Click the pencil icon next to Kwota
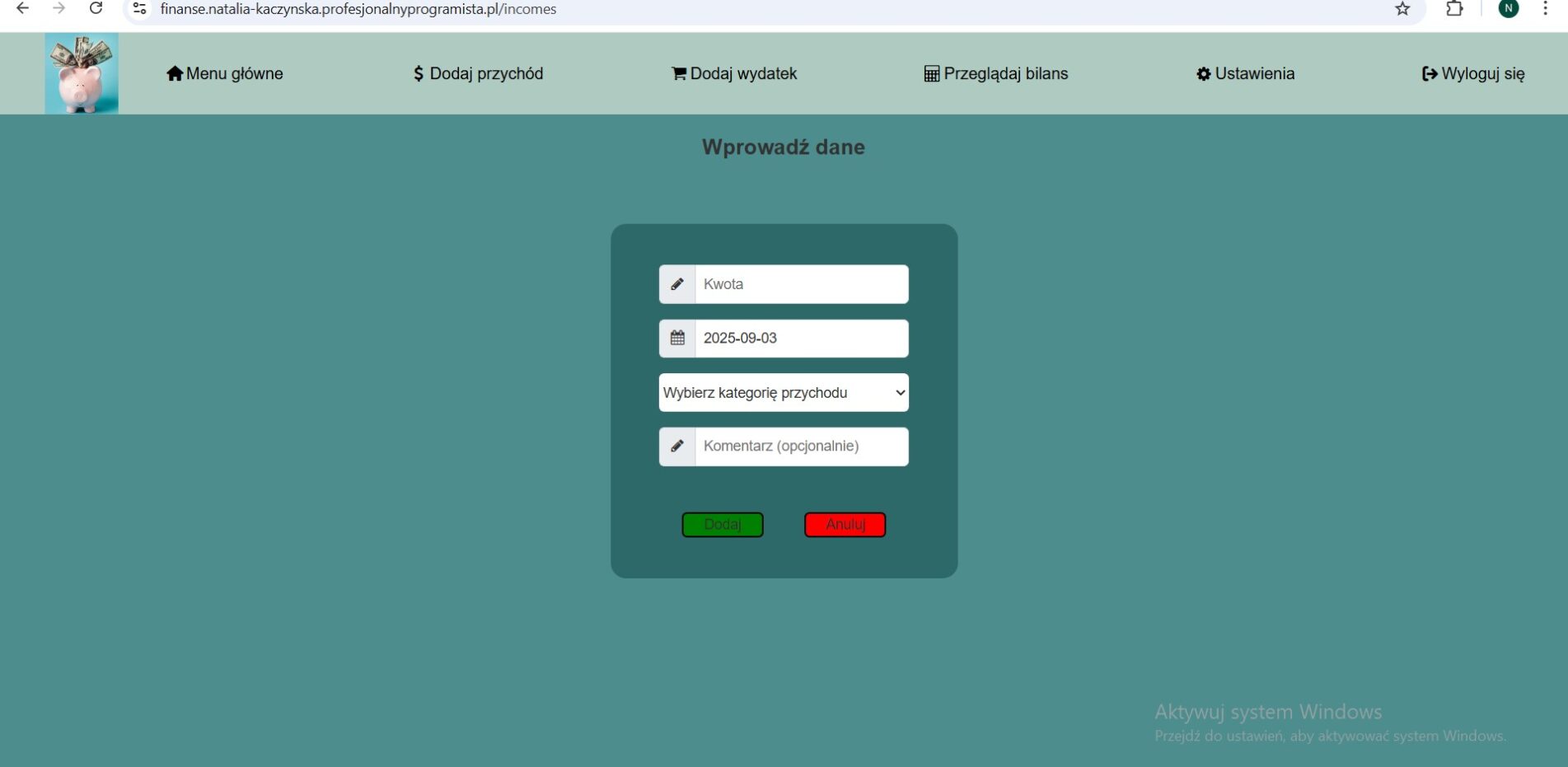This screenshot has width=1568, height=767. click(x=676, y=283)
